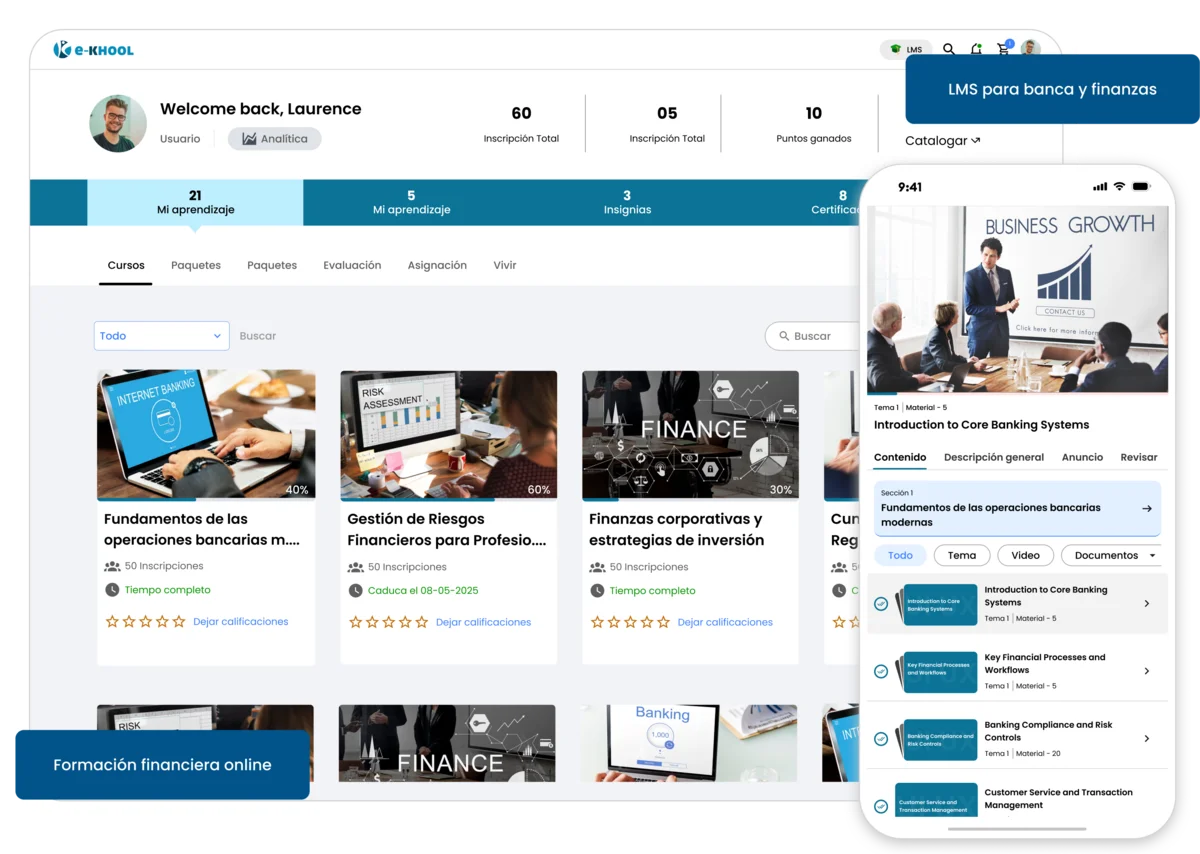This screenshot has width=1200, height=854.
Task: Click the notification bell icon
Action: pos(974,49)
